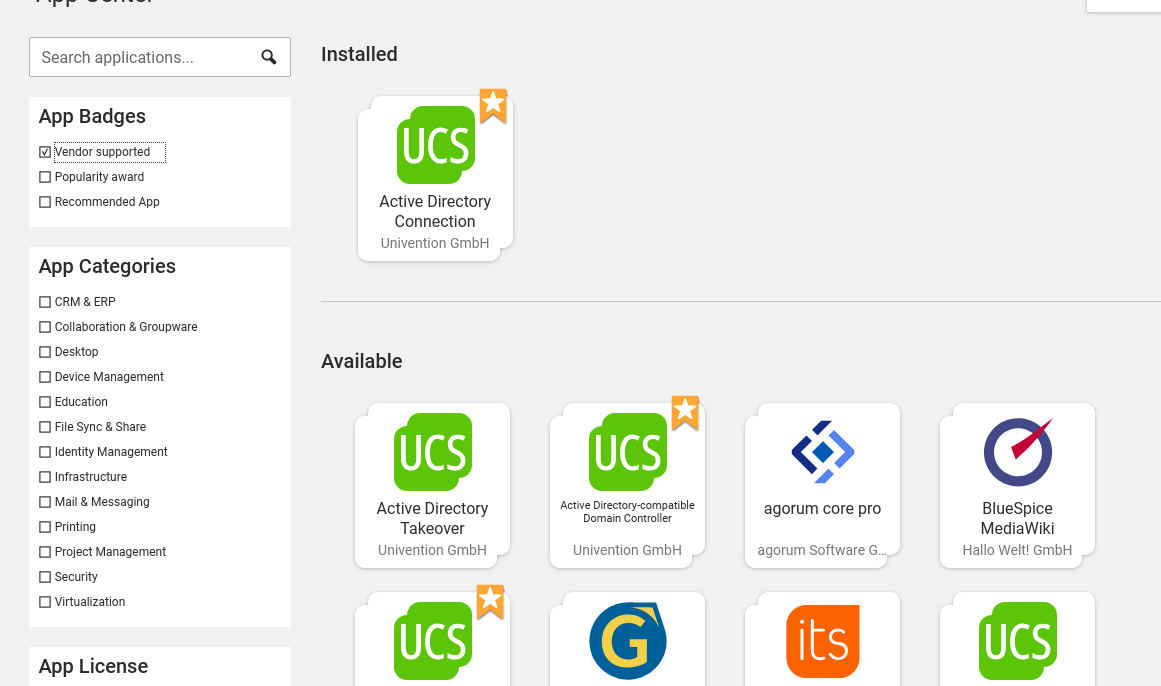Viewport: 1161px width, 686px height.
Task: Select the Collaboration & Groupware category
Action: [x=45, y=327]
